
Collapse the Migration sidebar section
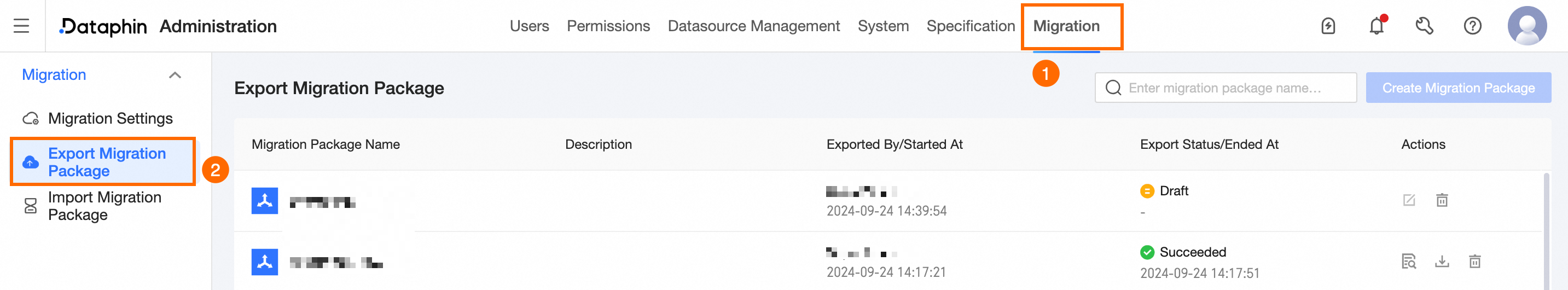click(x=175, y=75)
